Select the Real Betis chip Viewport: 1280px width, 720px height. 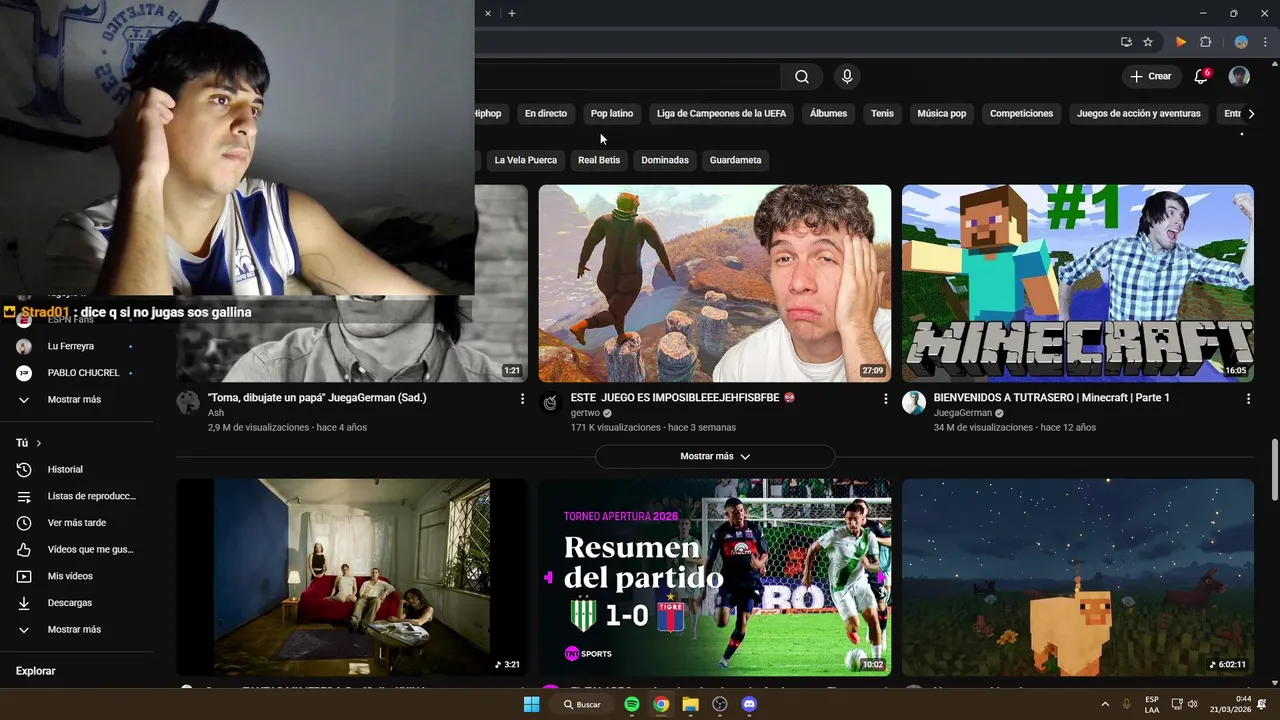point(599,160)
